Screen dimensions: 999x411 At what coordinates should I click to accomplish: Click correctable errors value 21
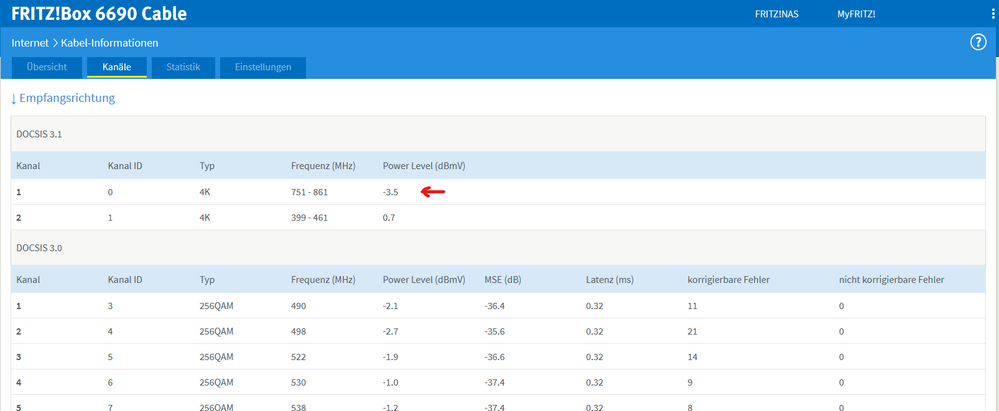click(692, 331)
